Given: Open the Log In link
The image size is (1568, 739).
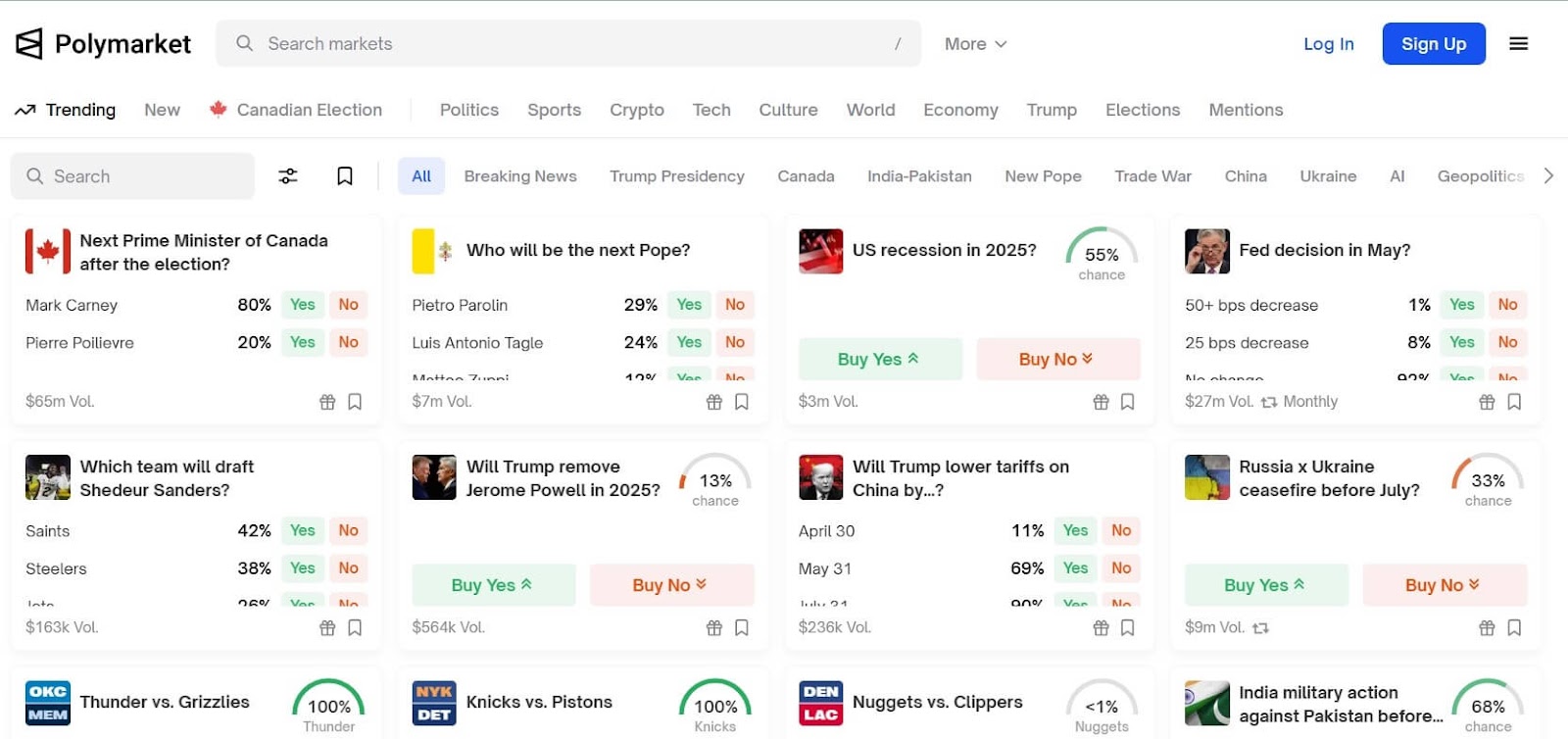Looking at the screenshot, I should pyautogui.click(x=1328, y=44).
